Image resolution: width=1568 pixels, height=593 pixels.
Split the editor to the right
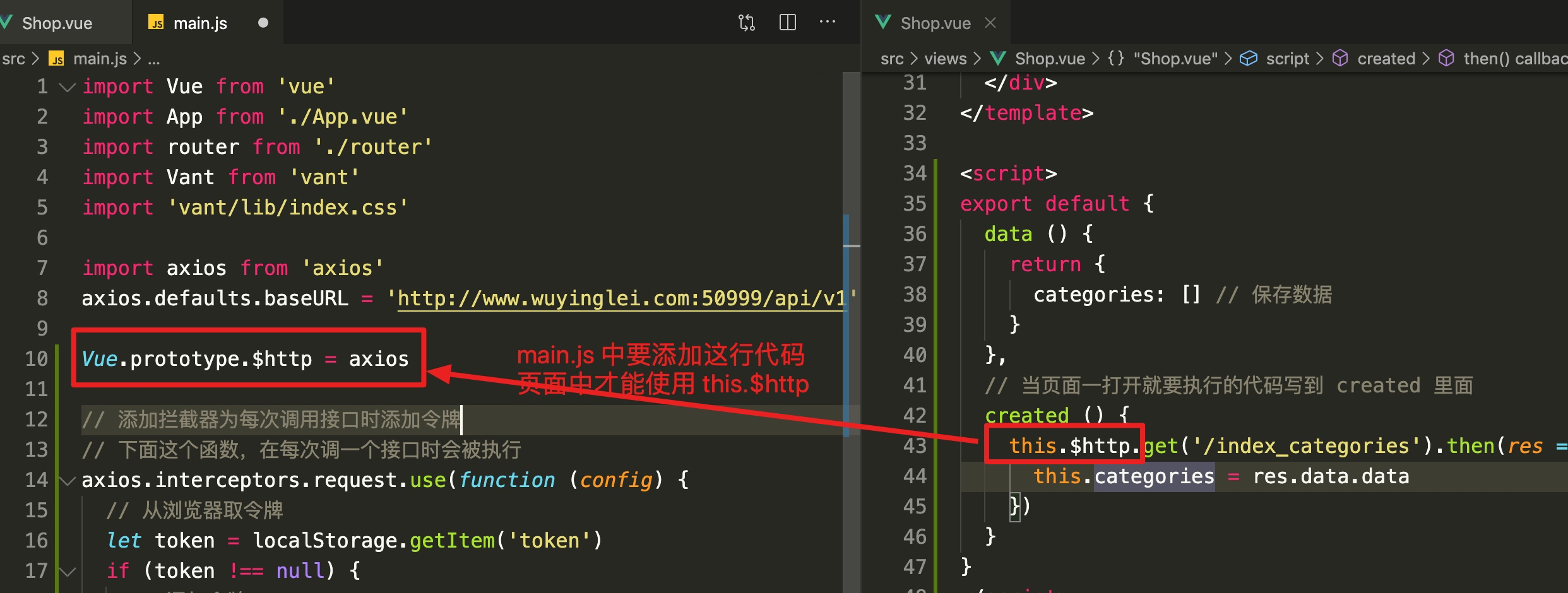pyautogui.click(x=788, y=23)
